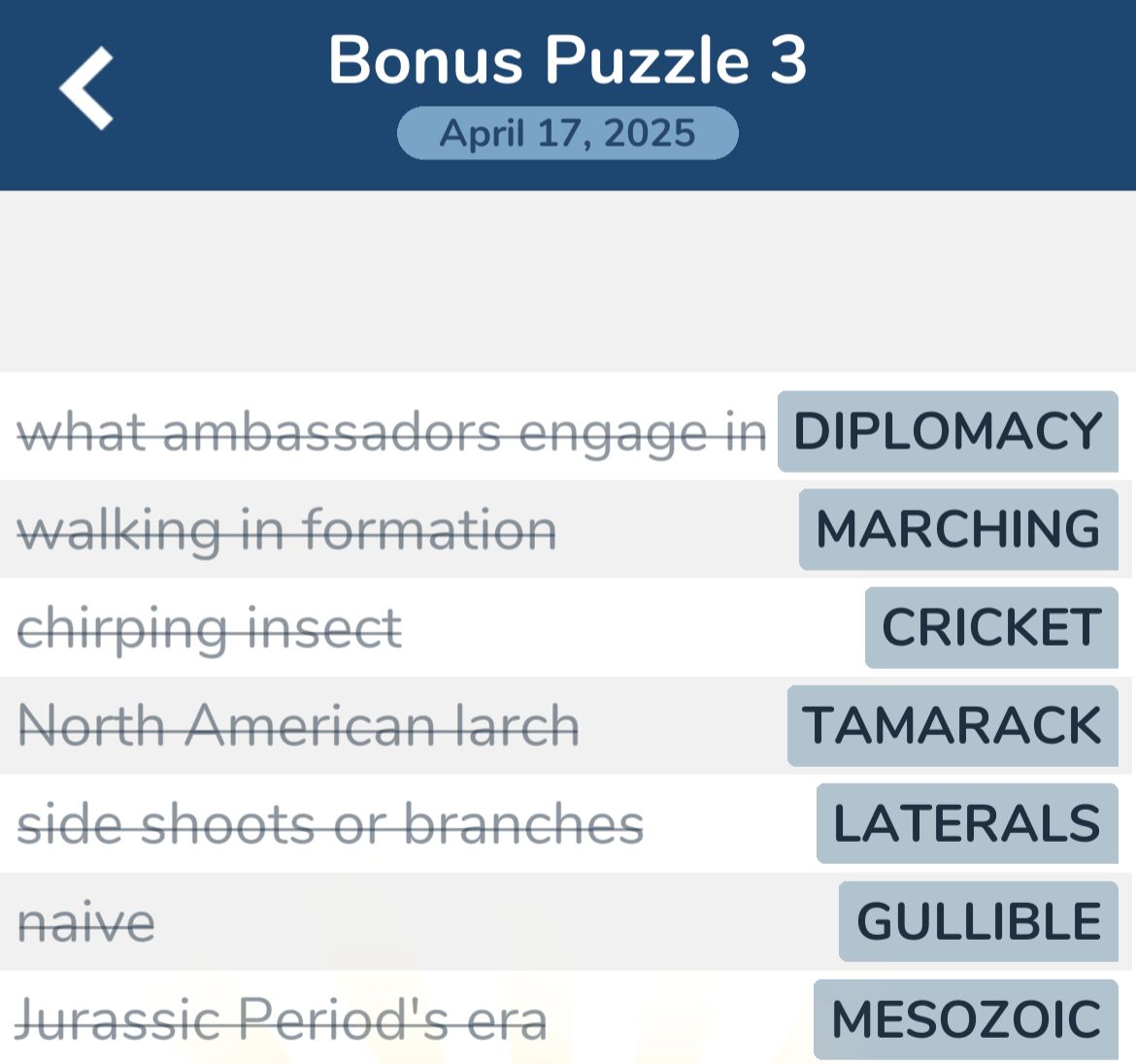The image size is (1136, 1064).
Task: Select the clue 'what ambassadors engage in'
Action: (392, 431)
